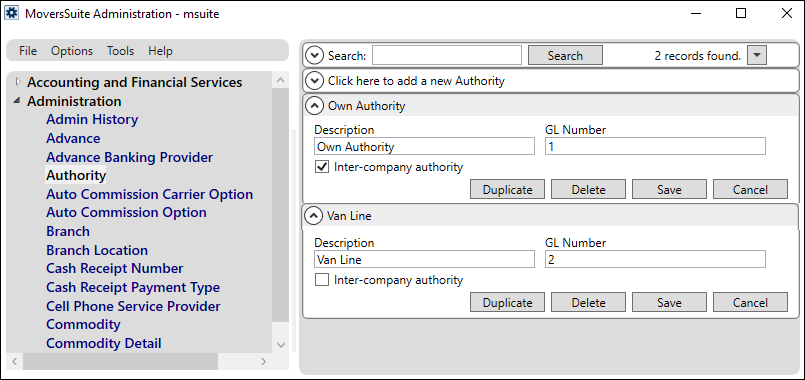Collapse the Own Authority record

[313, 106]
